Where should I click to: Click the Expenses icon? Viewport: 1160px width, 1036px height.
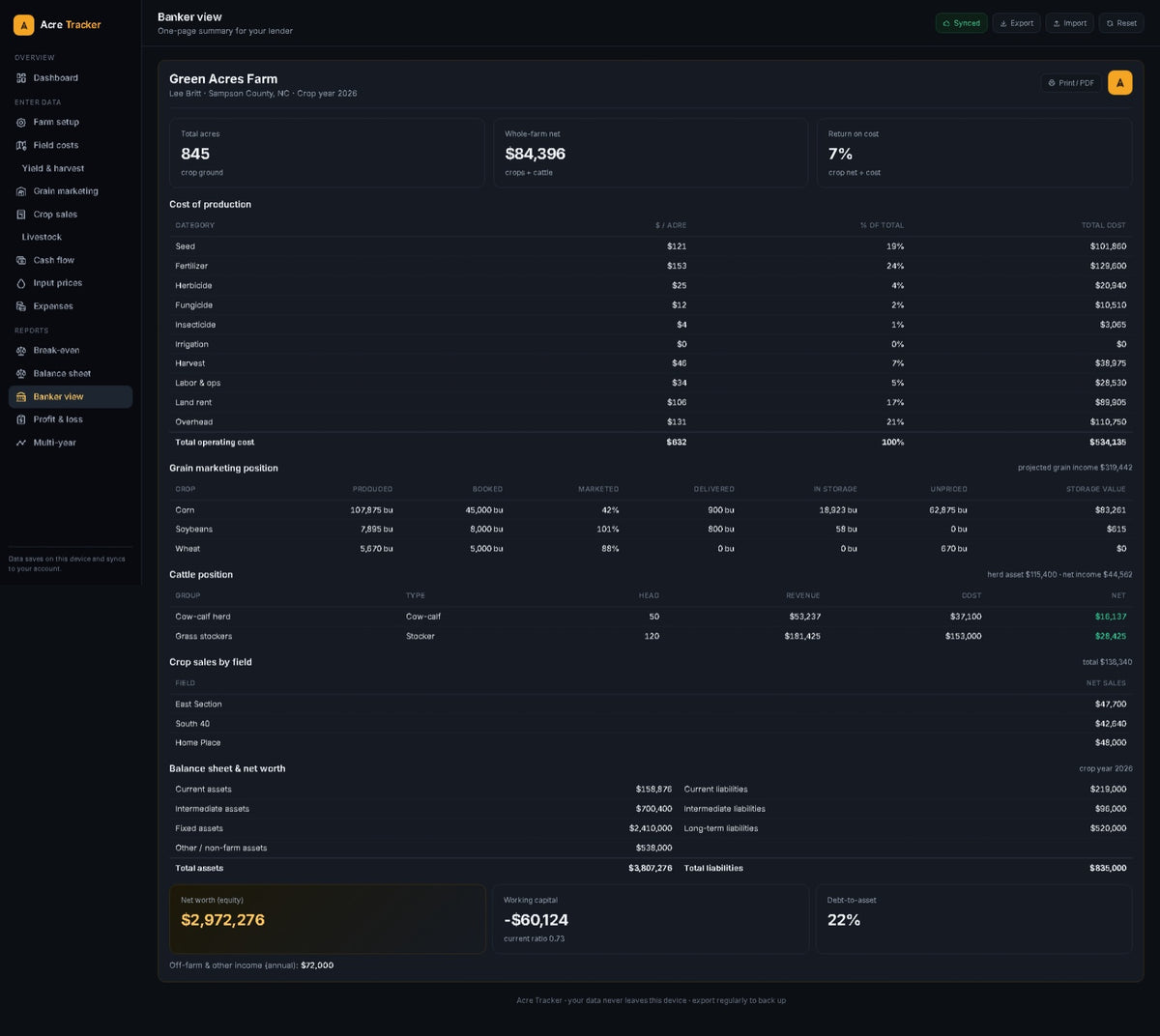[x=21, y=306]
